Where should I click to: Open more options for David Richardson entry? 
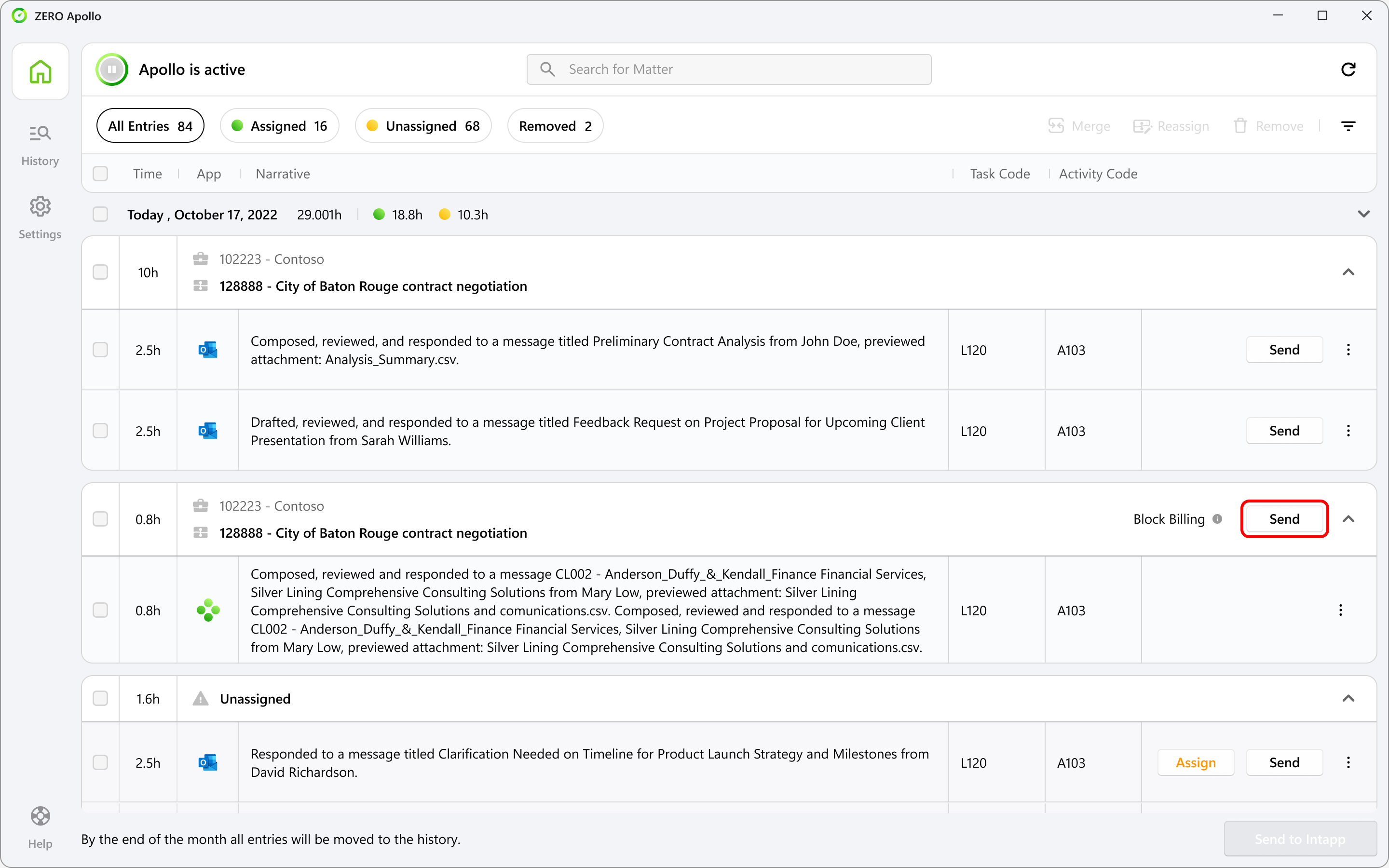[x=1348, y=762]
